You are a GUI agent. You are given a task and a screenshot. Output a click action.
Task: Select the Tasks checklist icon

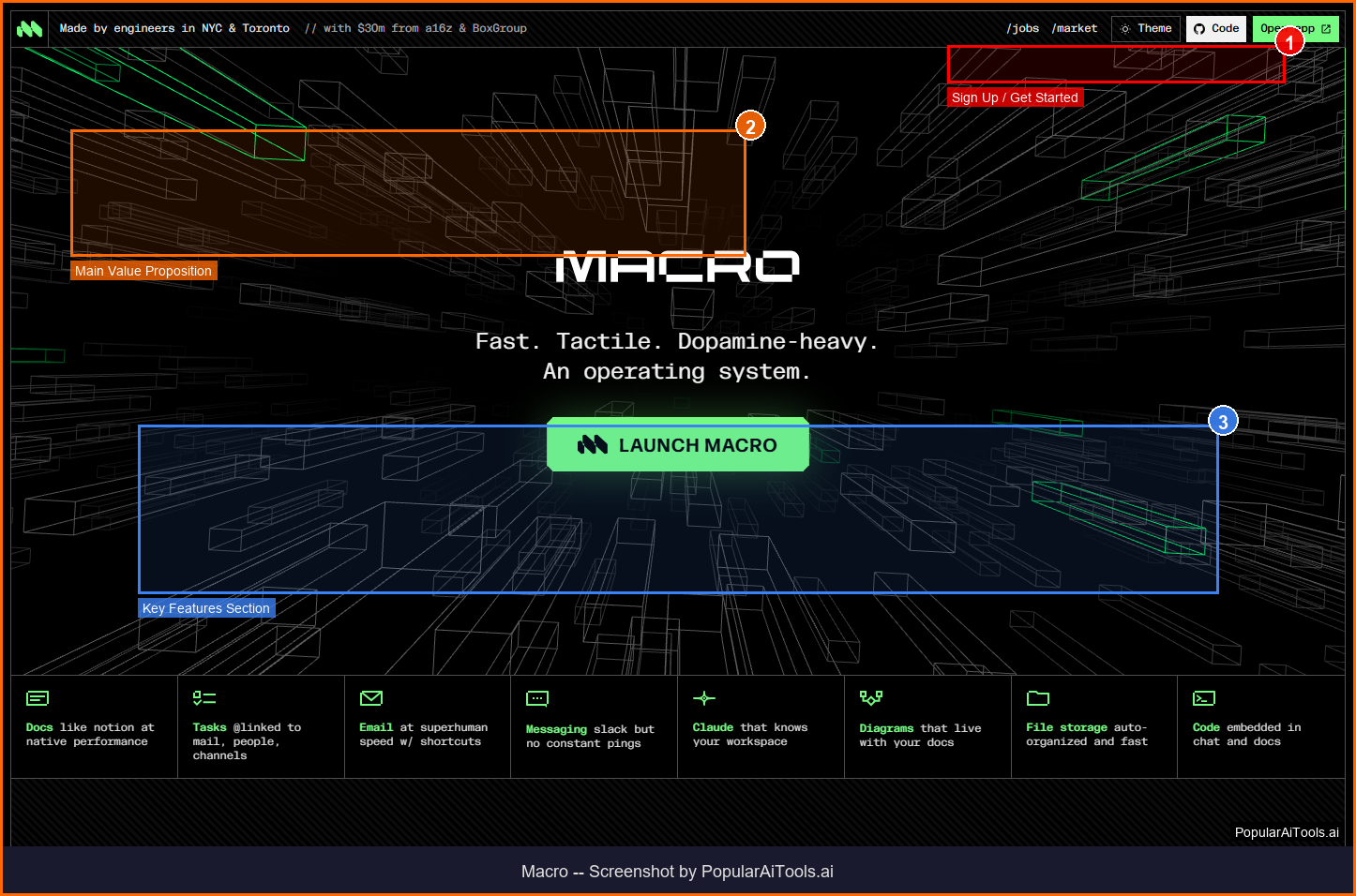point(204,698)
